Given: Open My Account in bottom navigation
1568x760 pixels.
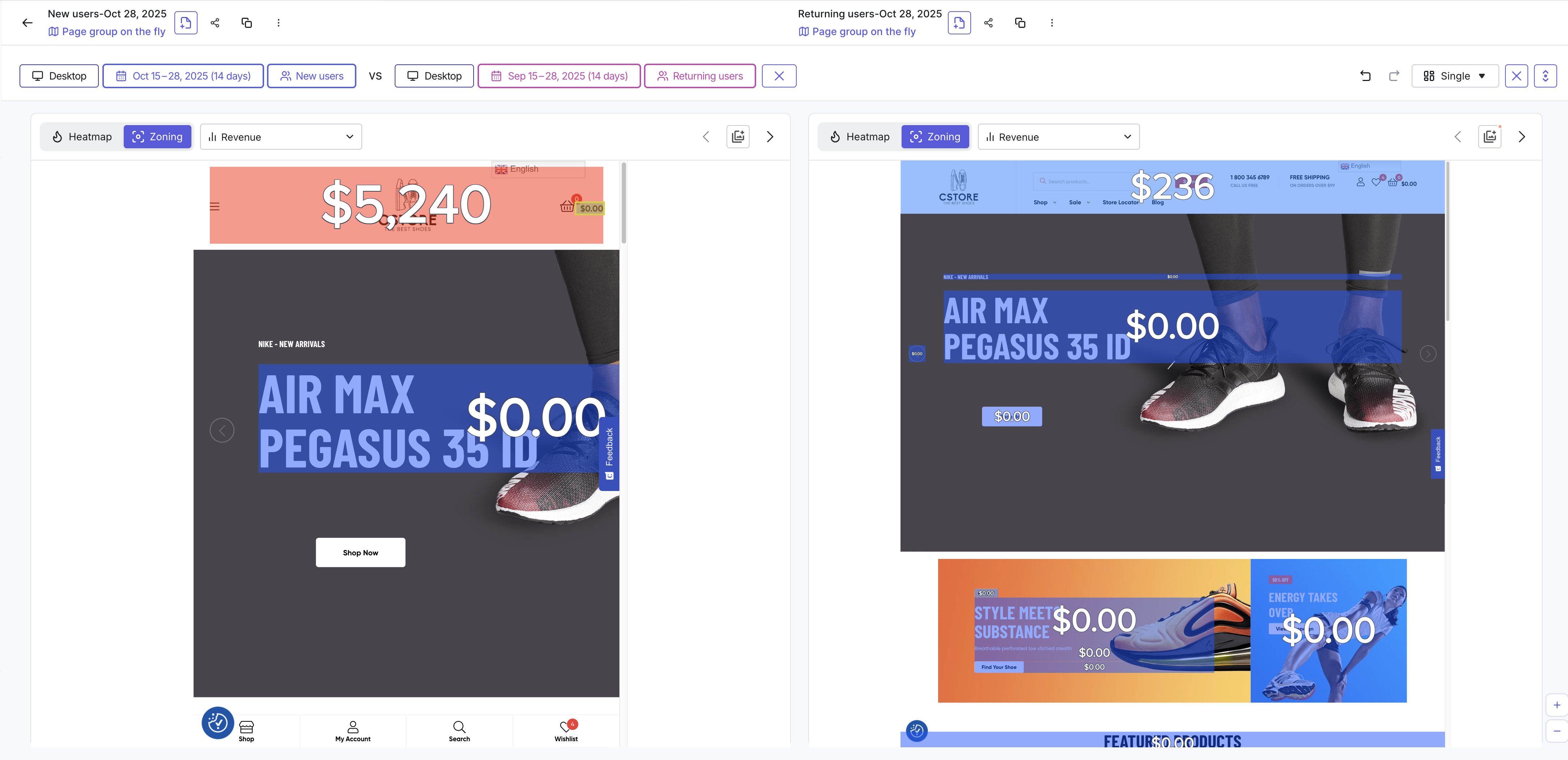Looking at the screenshot, I should click(353, 731).
